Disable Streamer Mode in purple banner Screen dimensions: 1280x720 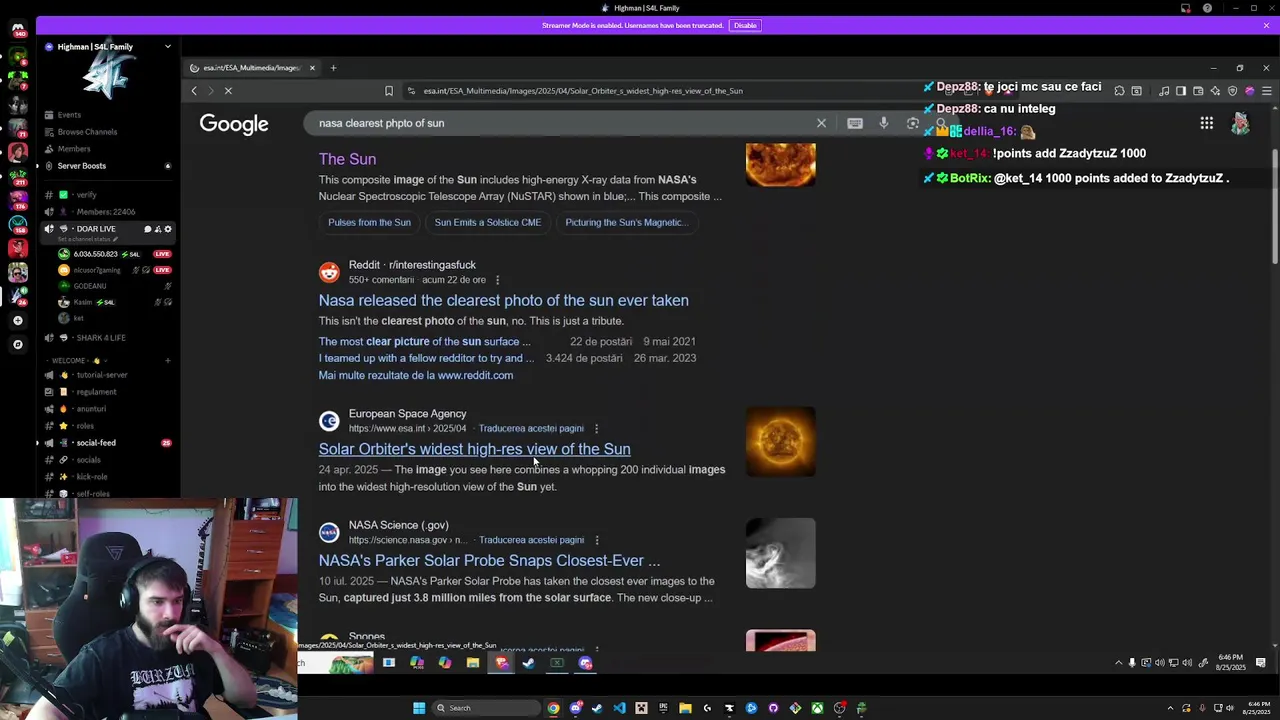point(745,25)
